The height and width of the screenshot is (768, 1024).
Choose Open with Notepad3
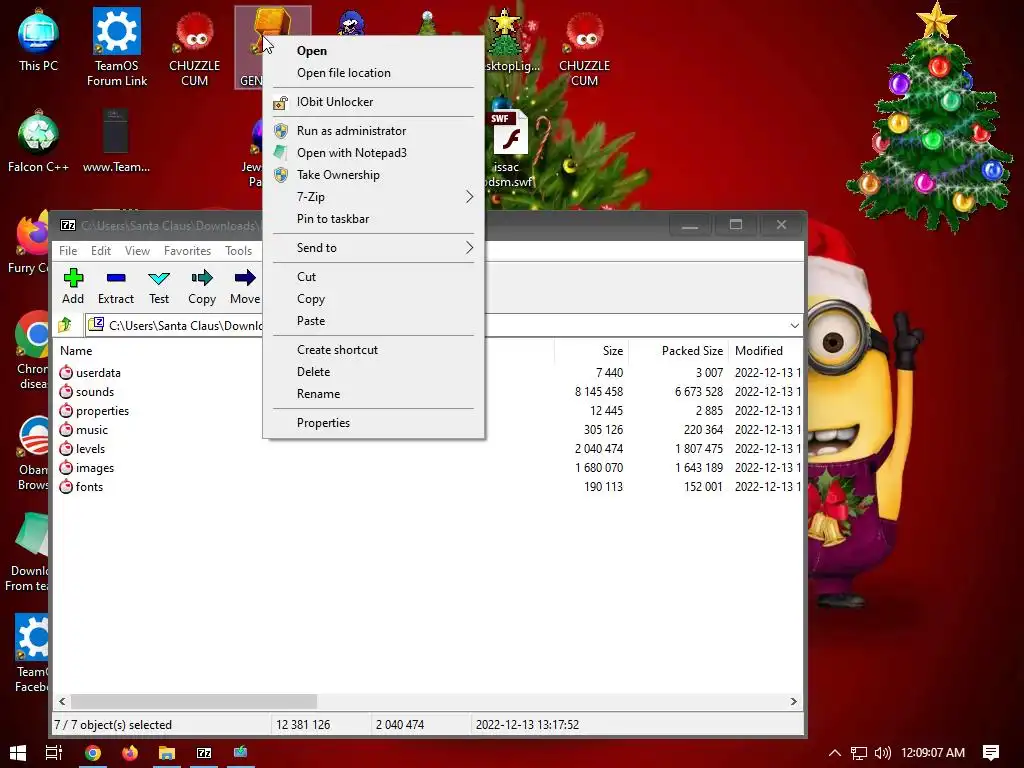click(x=373, y=153)
